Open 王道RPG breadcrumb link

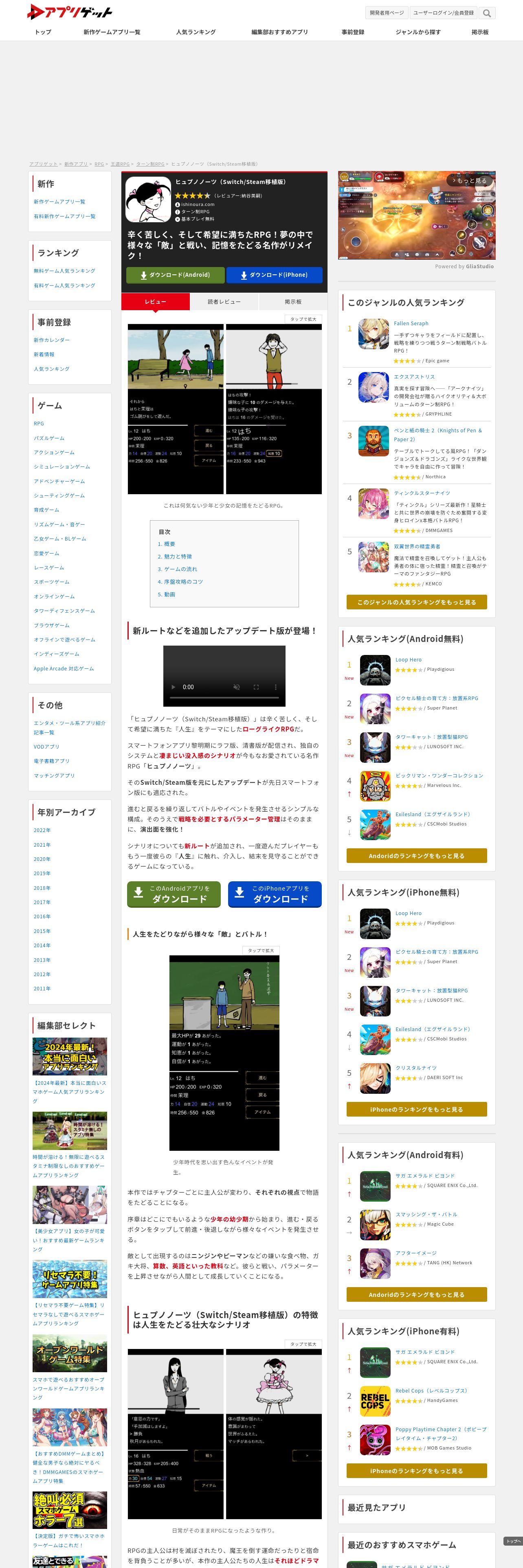(120, 164)
